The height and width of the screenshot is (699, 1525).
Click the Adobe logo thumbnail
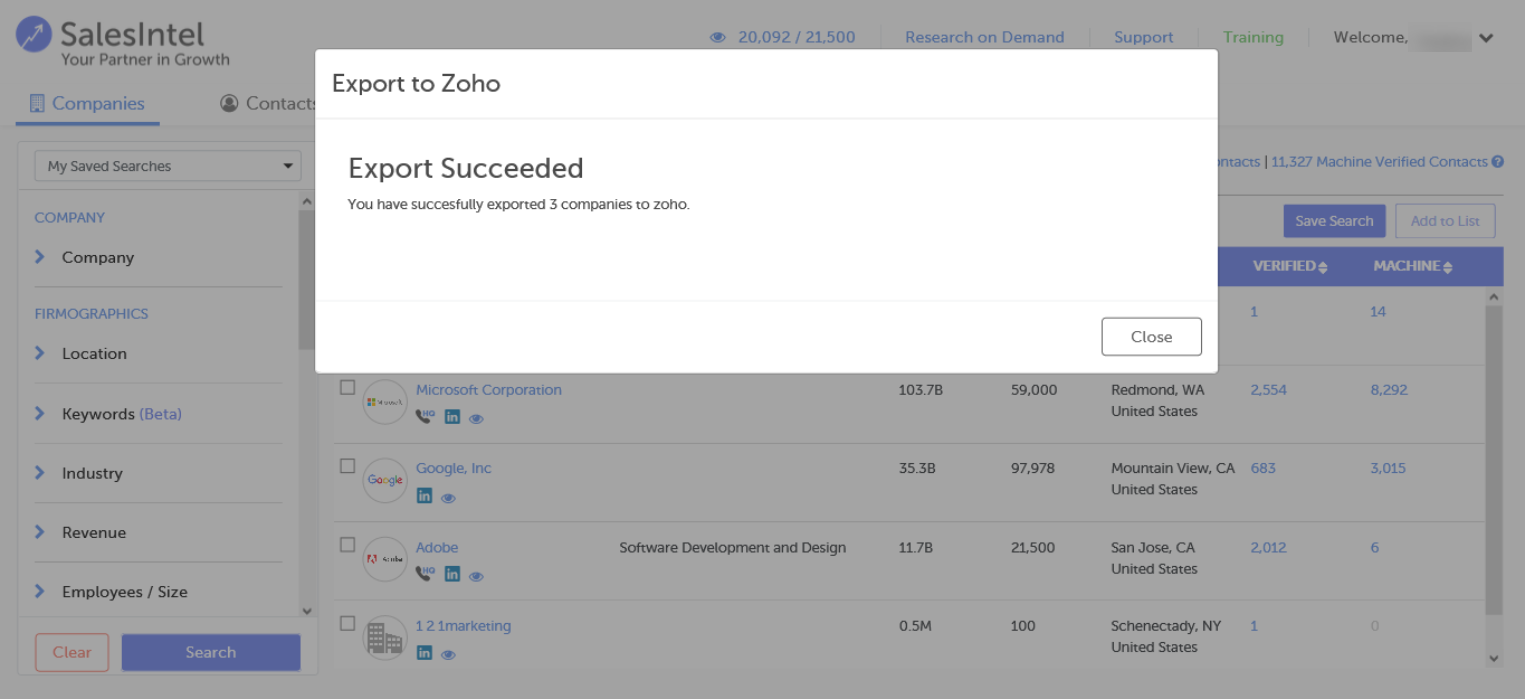pyautogui.click(x=385, y=559)
